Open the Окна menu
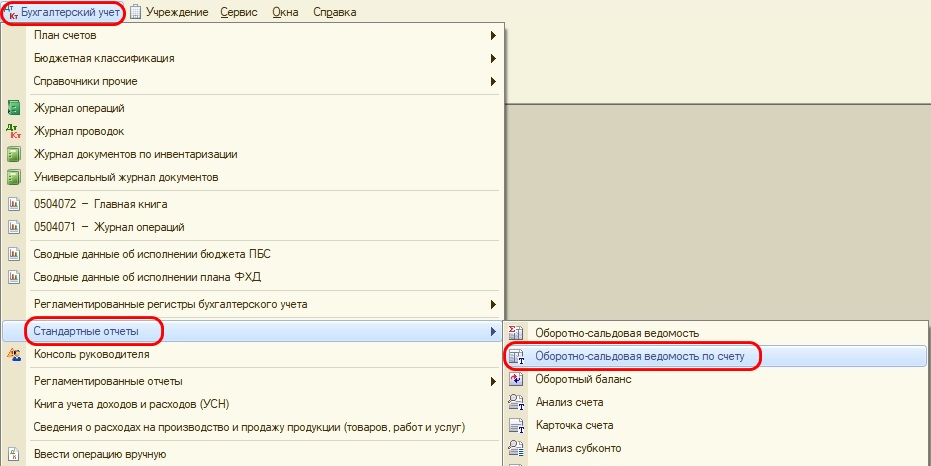The image size is (931, 466). click(x=286, y=12)
